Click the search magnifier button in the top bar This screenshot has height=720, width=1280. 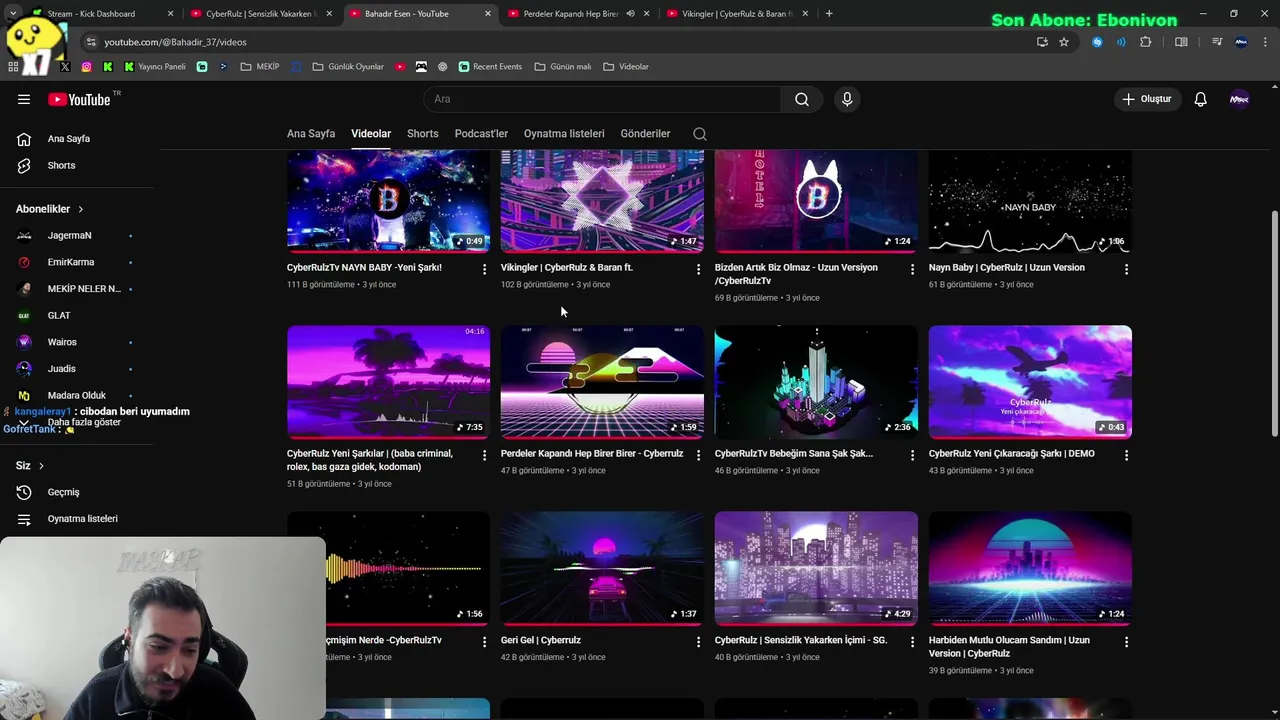pos(802,99)
